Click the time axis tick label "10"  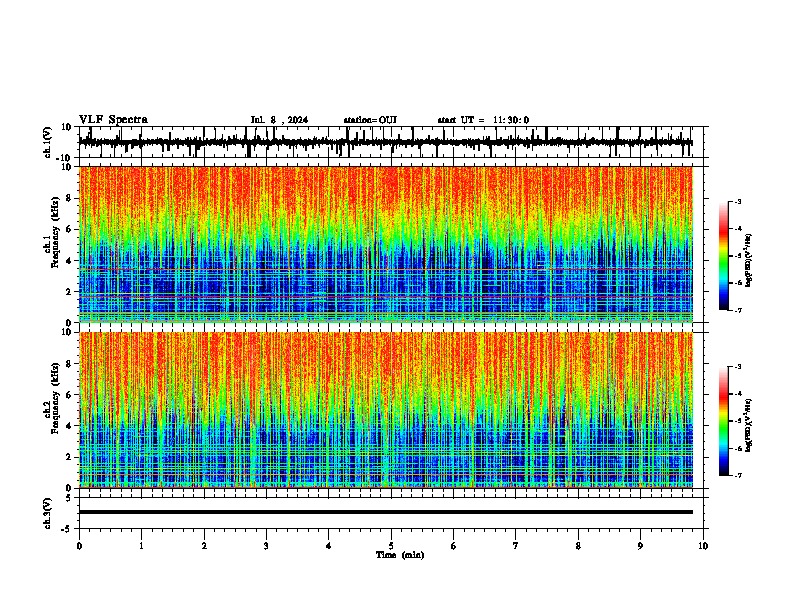703,546
